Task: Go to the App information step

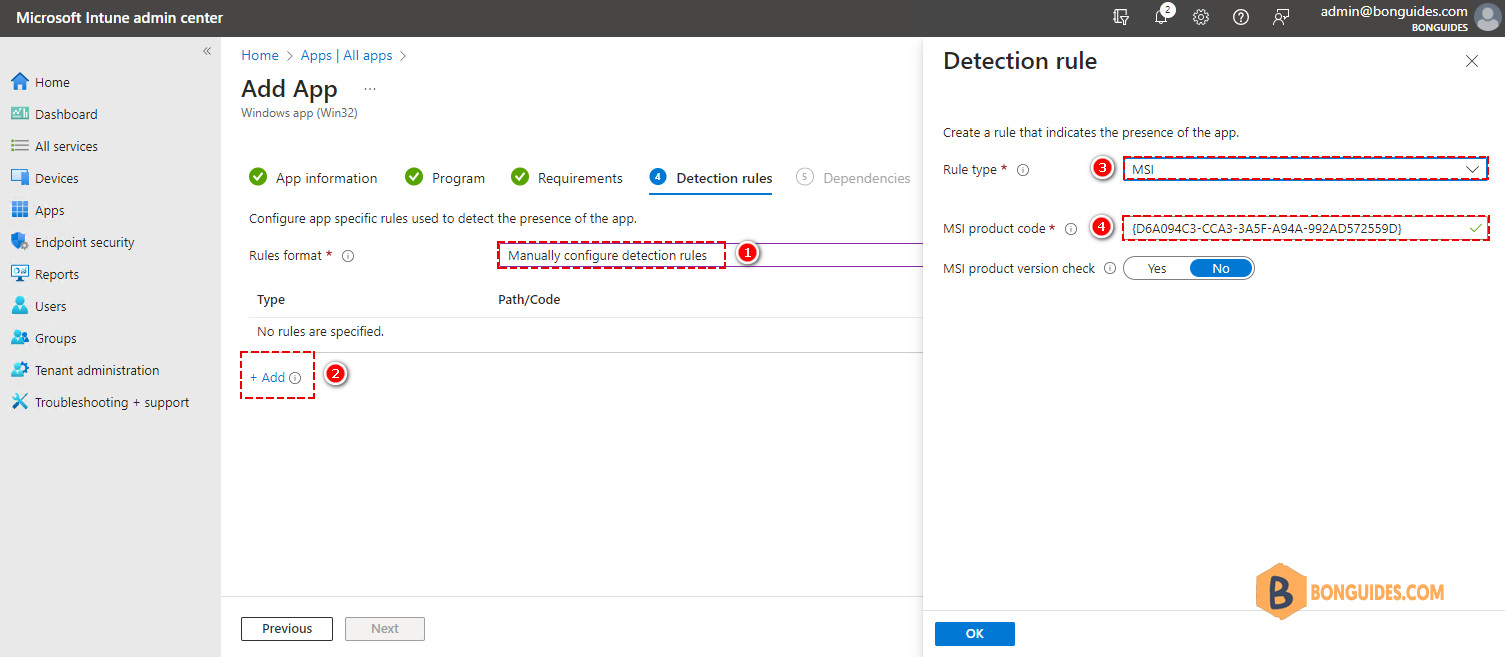Action: point(313,178)
